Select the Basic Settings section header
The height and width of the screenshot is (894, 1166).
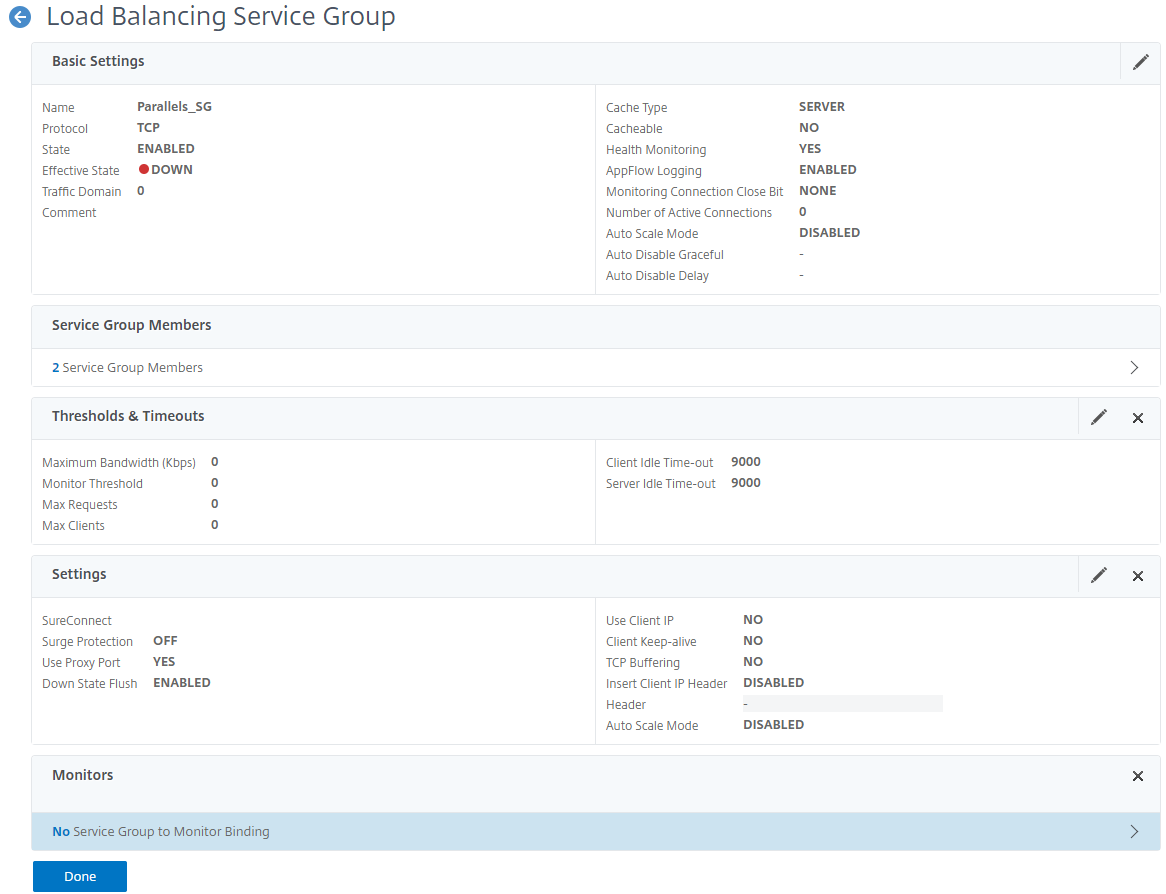click(98, 62)
